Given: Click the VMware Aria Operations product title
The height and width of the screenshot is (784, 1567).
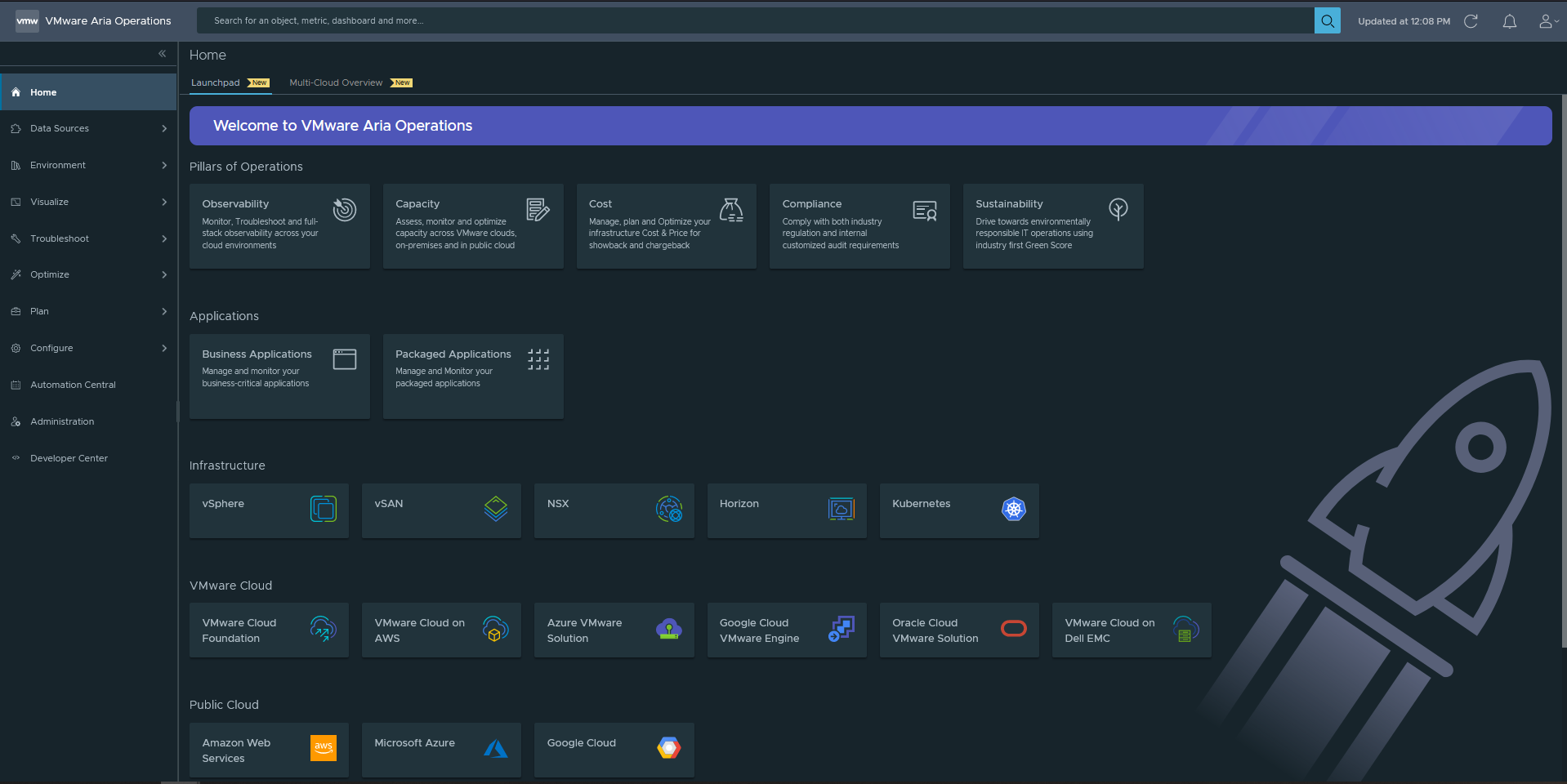Looking at the screenshot, I should coord(109,21).
